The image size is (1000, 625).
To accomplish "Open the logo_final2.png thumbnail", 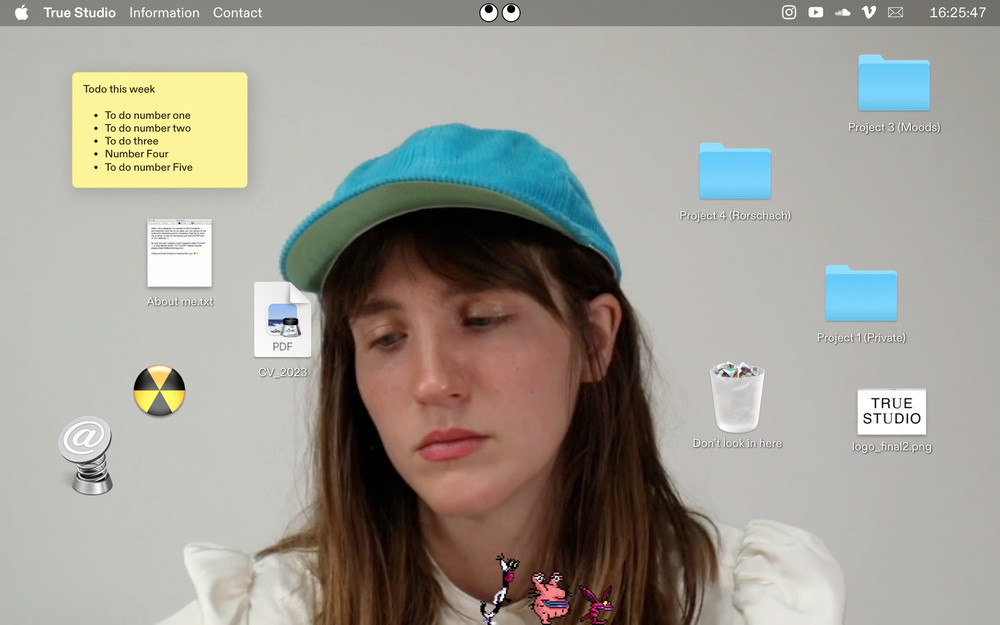I will (x=891, y=411).
